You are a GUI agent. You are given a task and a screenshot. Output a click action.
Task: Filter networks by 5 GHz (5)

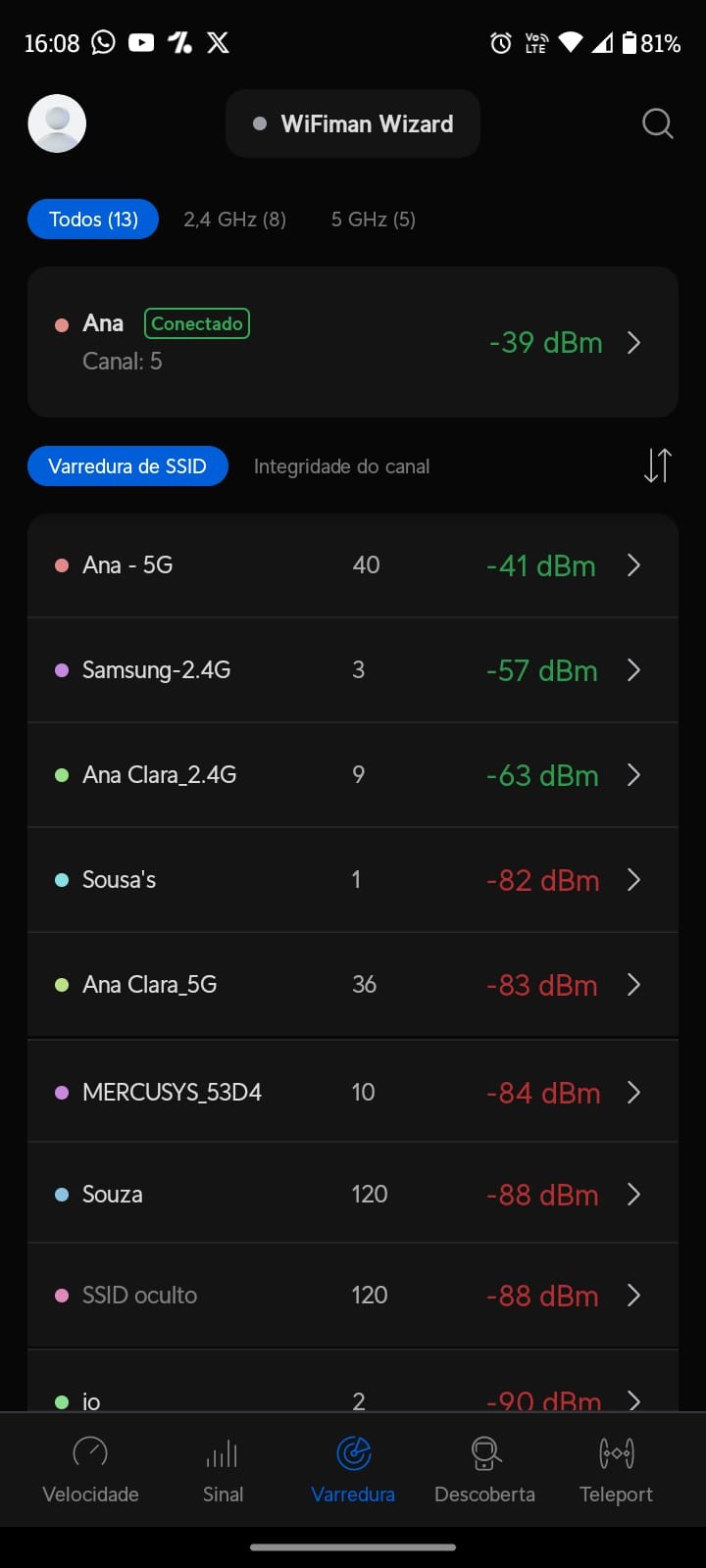point(373,220)
